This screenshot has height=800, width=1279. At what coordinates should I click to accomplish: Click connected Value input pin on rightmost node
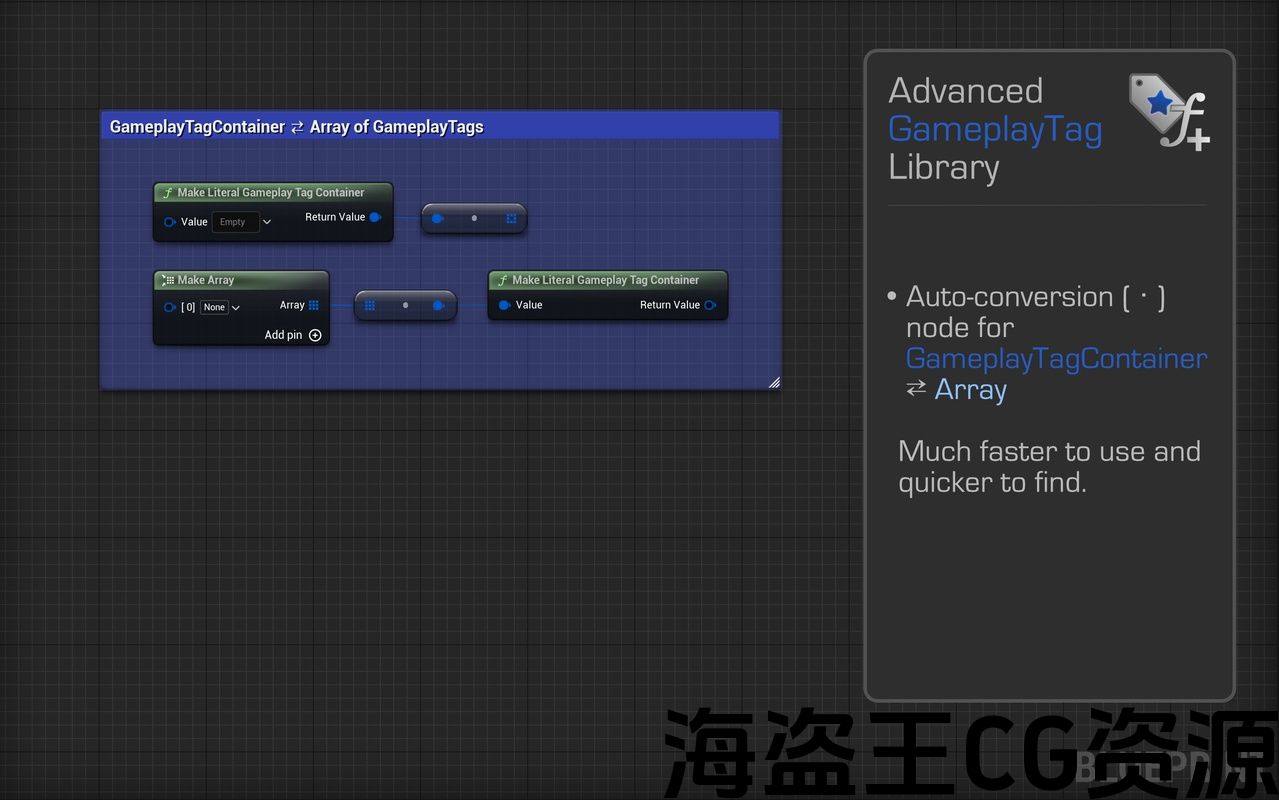point(505,305)
